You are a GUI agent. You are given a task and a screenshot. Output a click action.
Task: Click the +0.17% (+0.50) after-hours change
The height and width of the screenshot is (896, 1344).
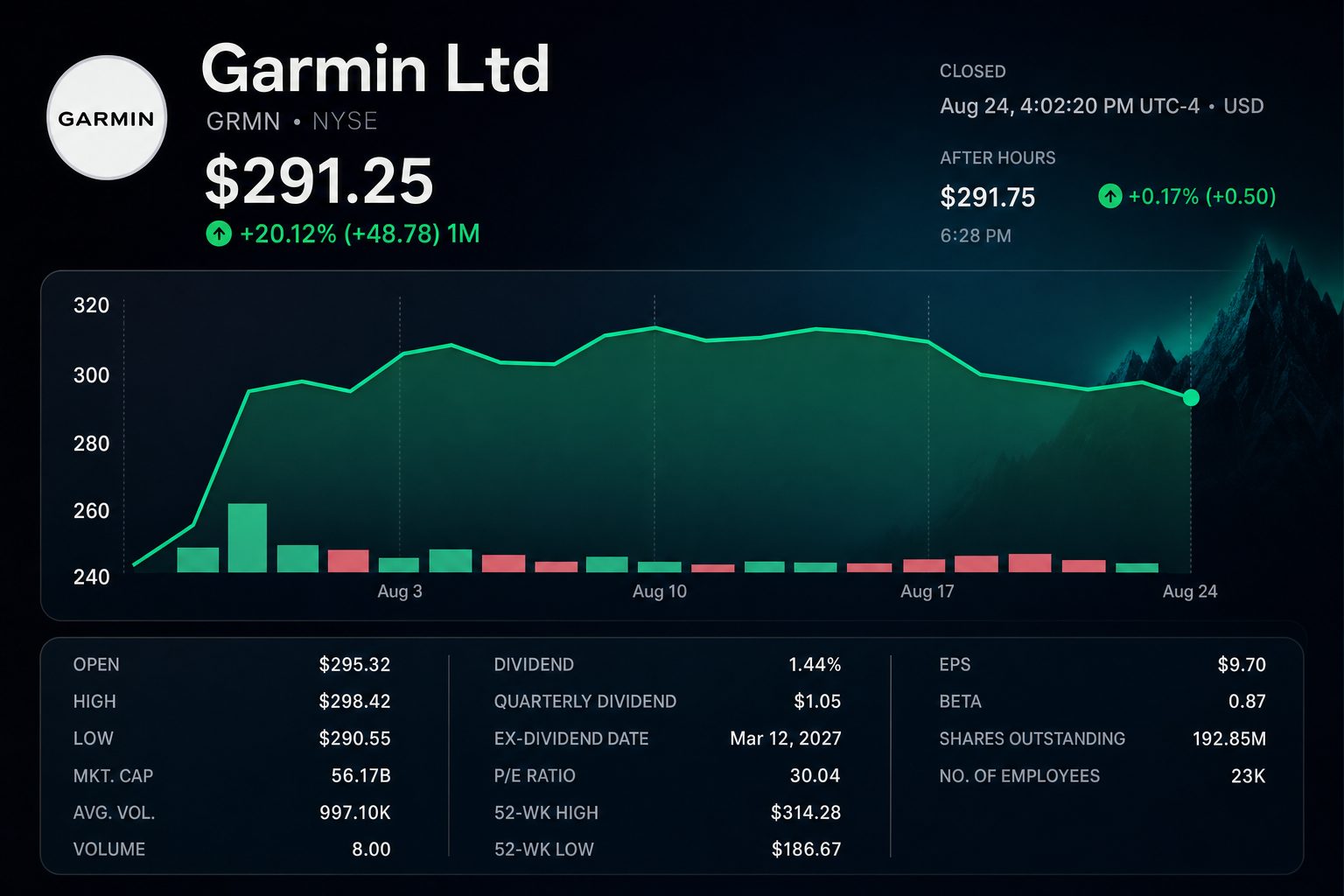point(1202,196)
